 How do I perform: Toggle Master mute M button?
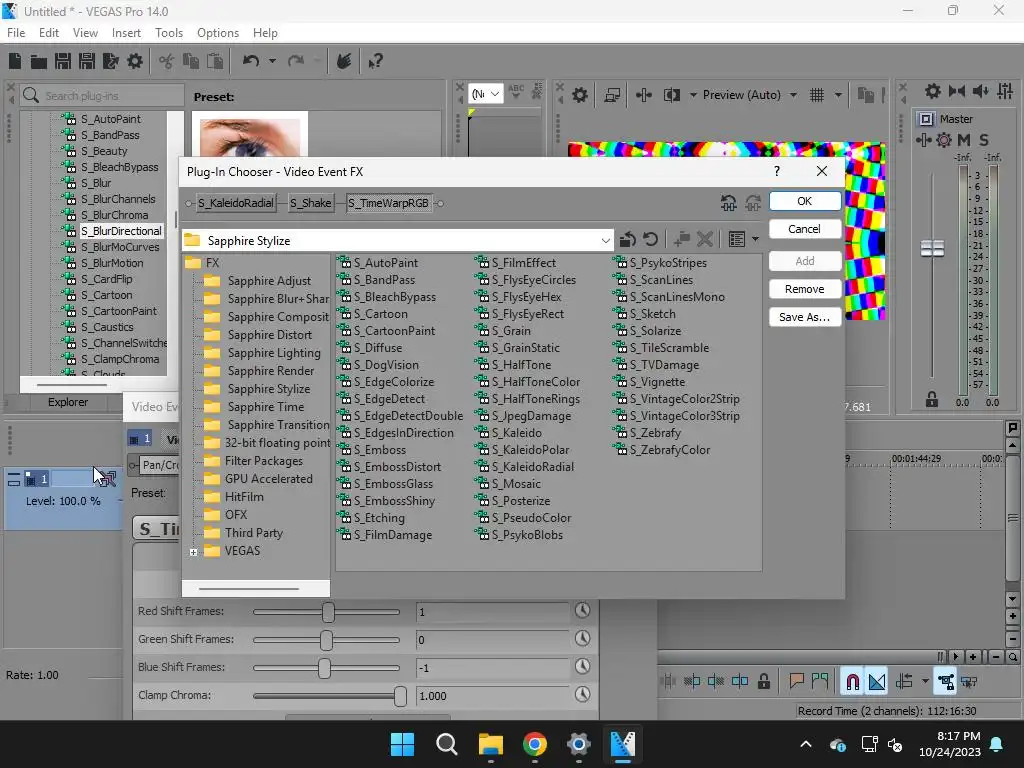pos(963,140)
